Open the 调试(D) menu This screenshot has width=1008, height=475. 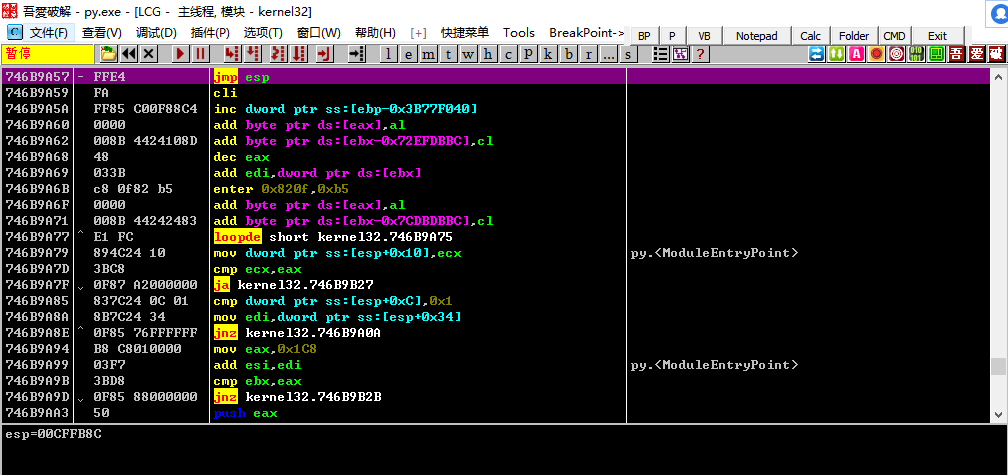point(156,33)
